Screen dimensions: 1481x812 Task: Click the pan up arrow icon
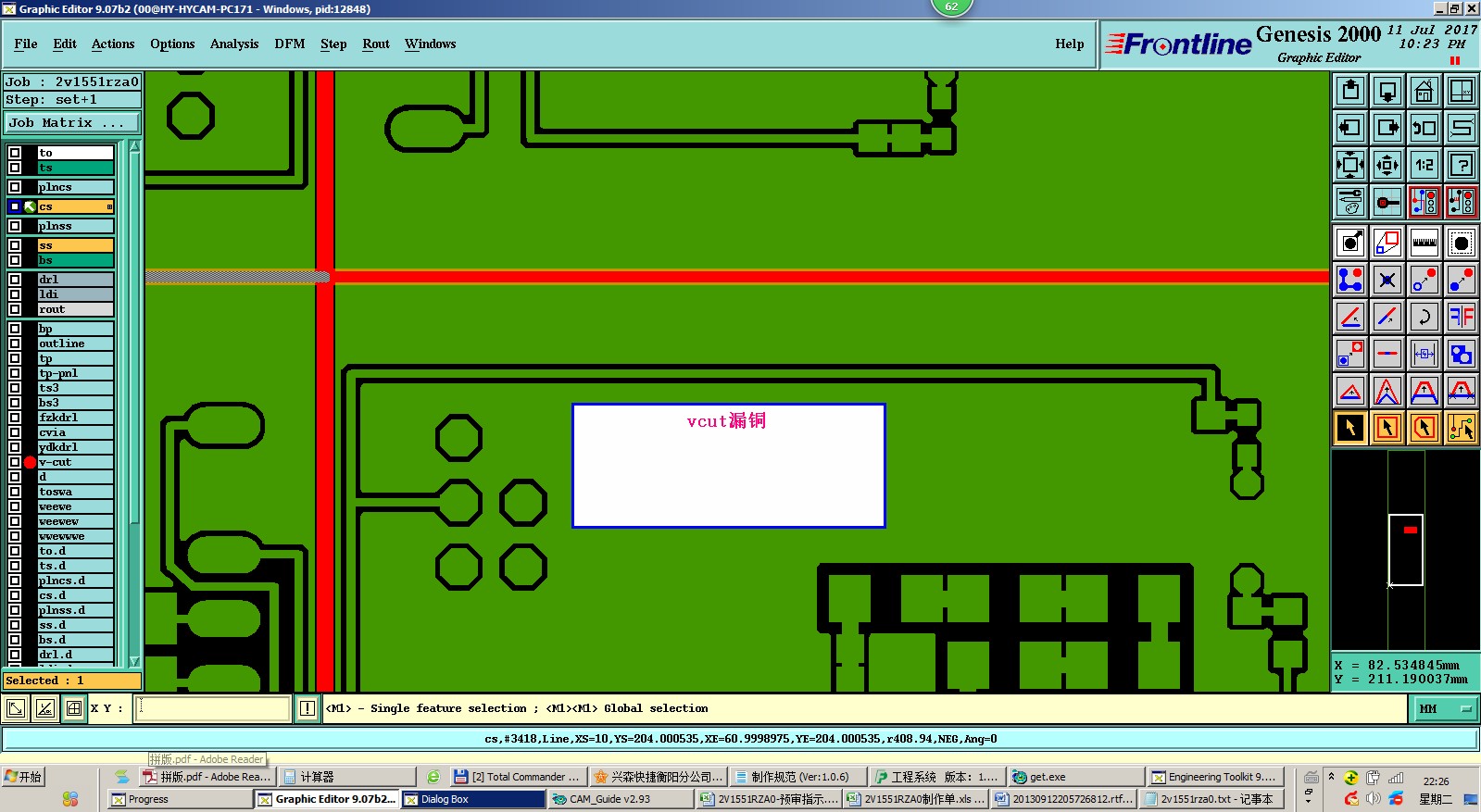coord(1349,91)
